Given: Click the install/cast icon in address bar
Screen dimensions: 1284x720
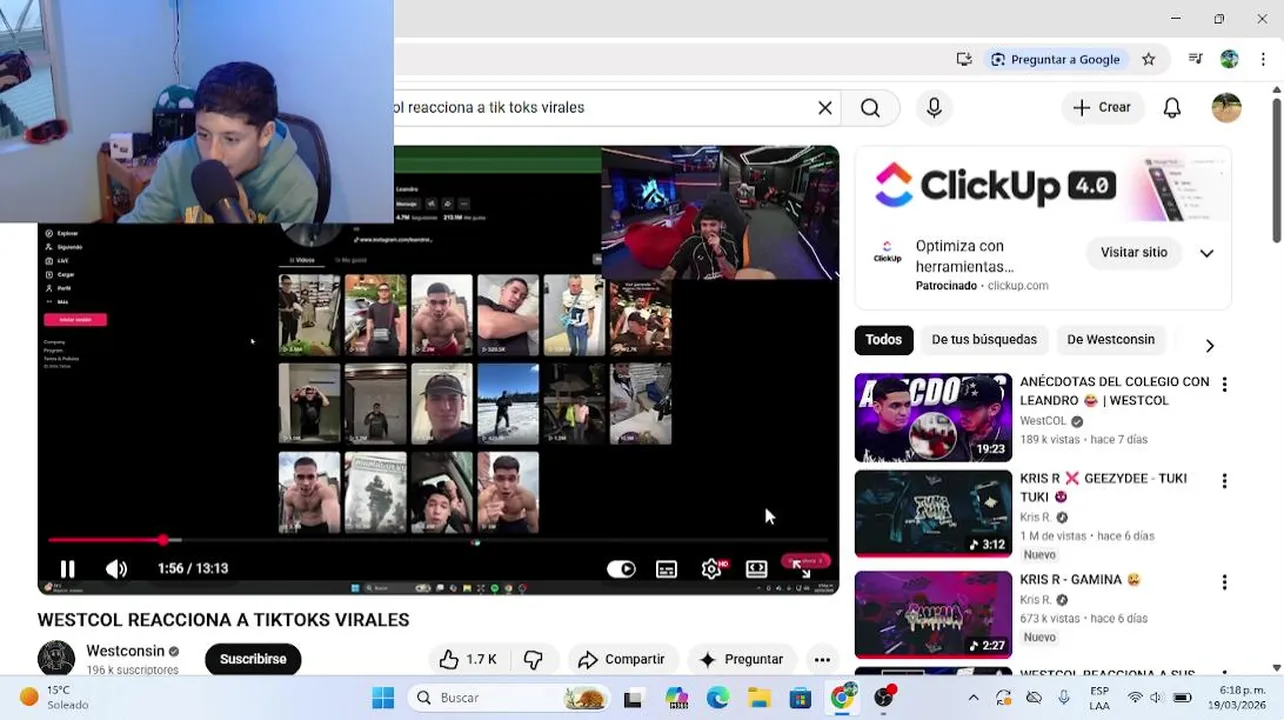Looking at the screenshot, I should [x=964, y=59].
